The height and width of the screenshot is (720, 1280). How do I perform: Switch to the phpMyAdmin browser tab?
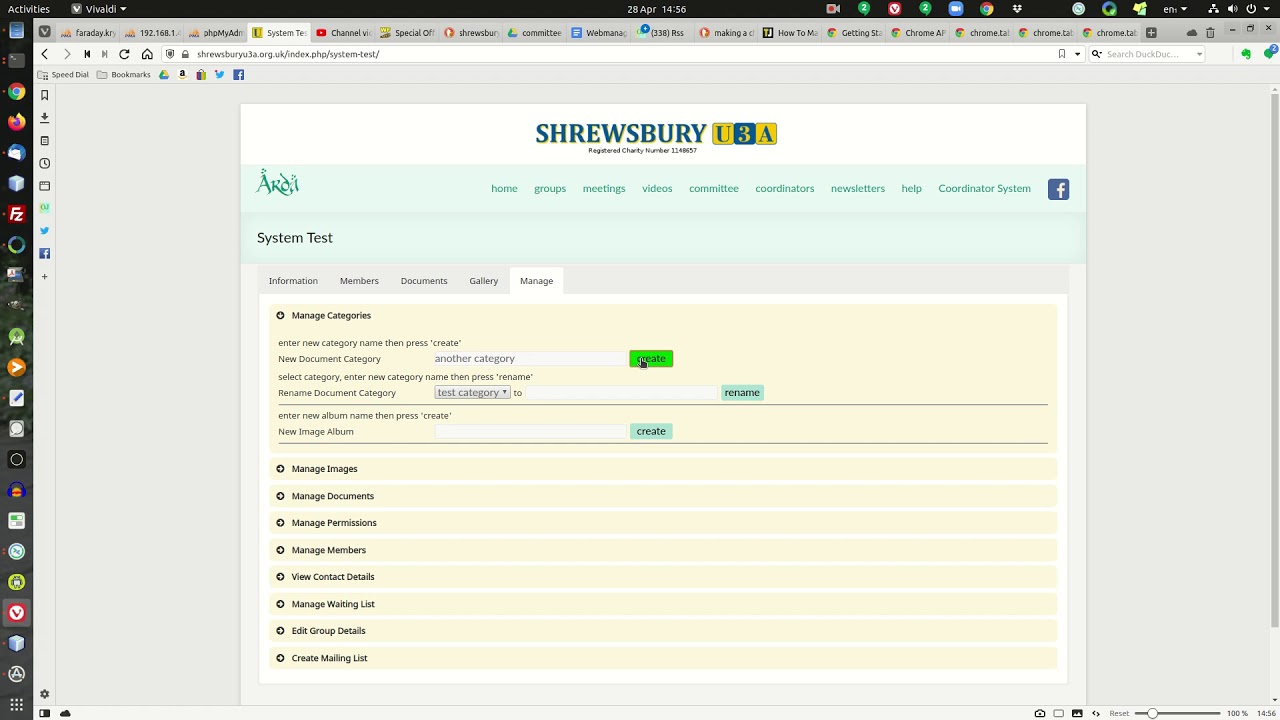(215, 33)
